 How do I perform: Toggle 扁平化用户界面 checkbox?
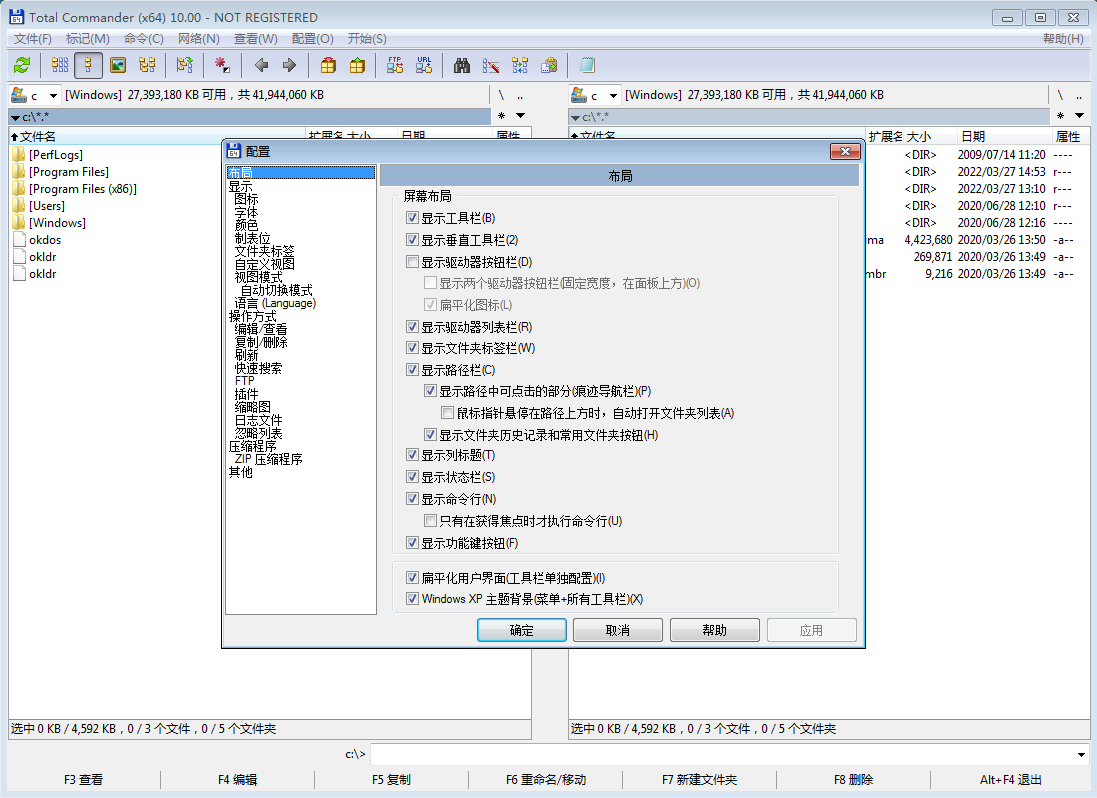412,577
